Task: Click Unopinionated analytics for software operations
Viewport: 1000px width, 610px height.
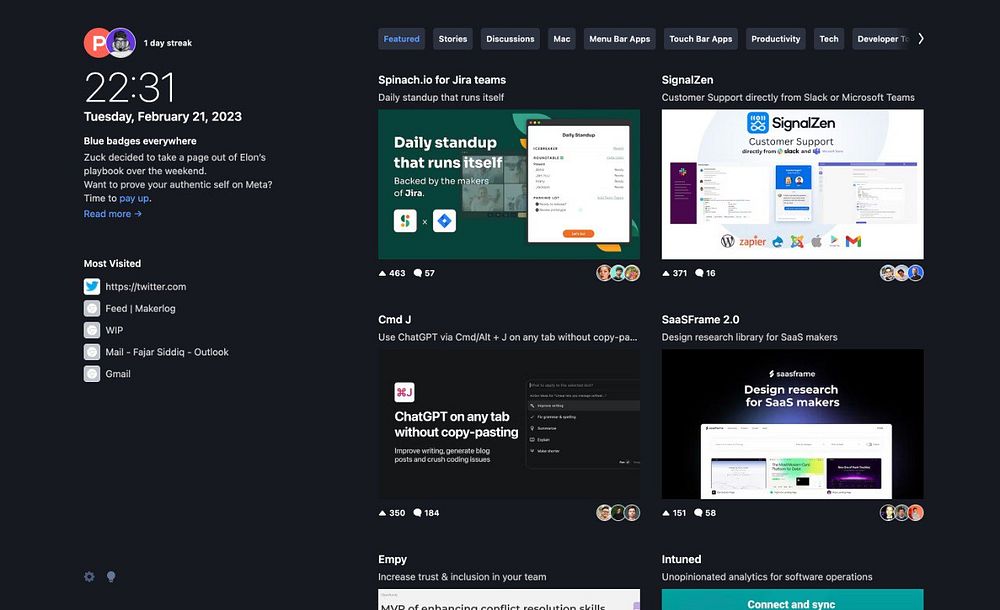Action: pyautogui.click(x=767, y=577)
